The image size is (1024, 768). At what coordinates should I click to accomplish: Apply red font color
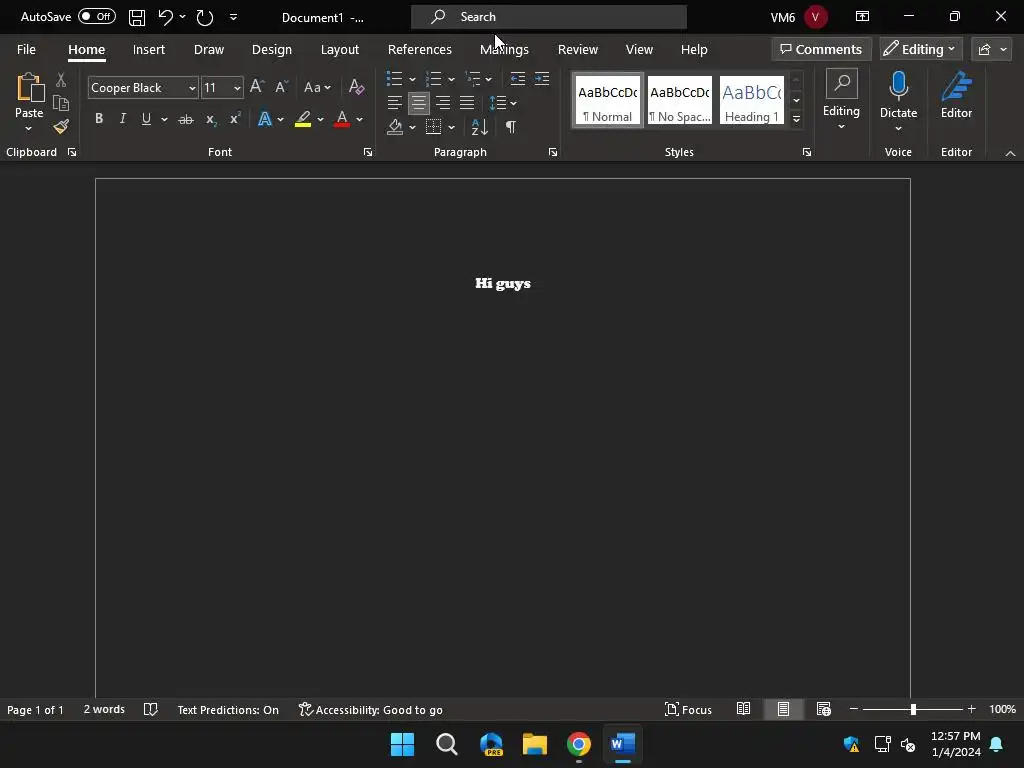click(x=342, y=119)
